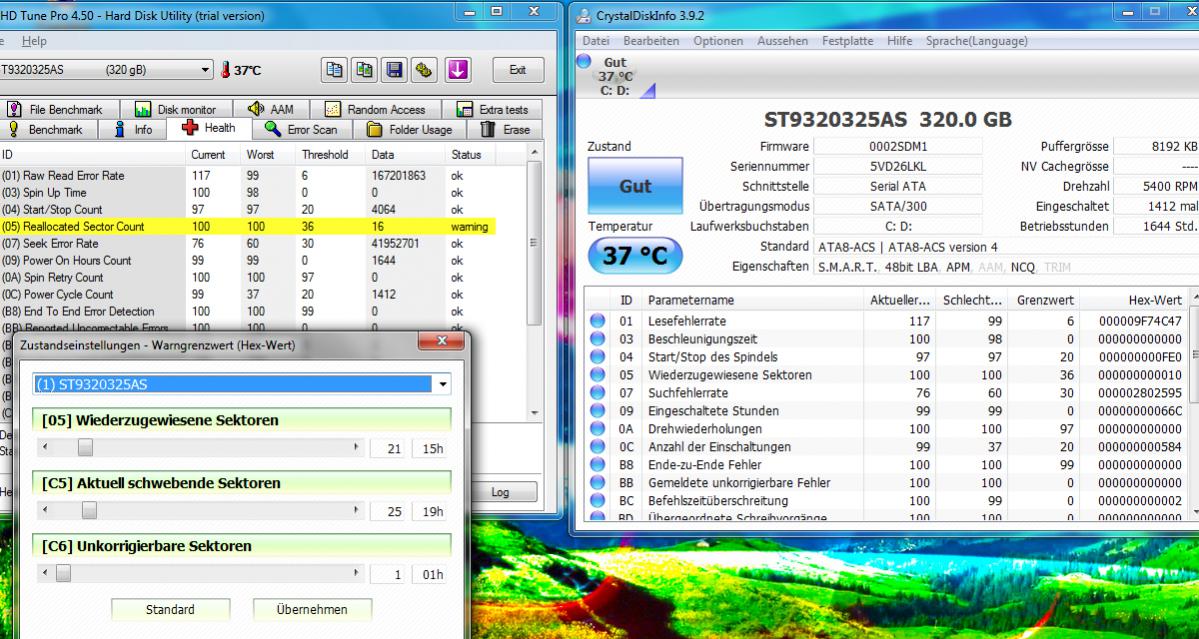Open the Hilfe menu in CrystalDiskInfo
Image resolution: width=1199 pixels, height=639 pixels.
(899, 41)
